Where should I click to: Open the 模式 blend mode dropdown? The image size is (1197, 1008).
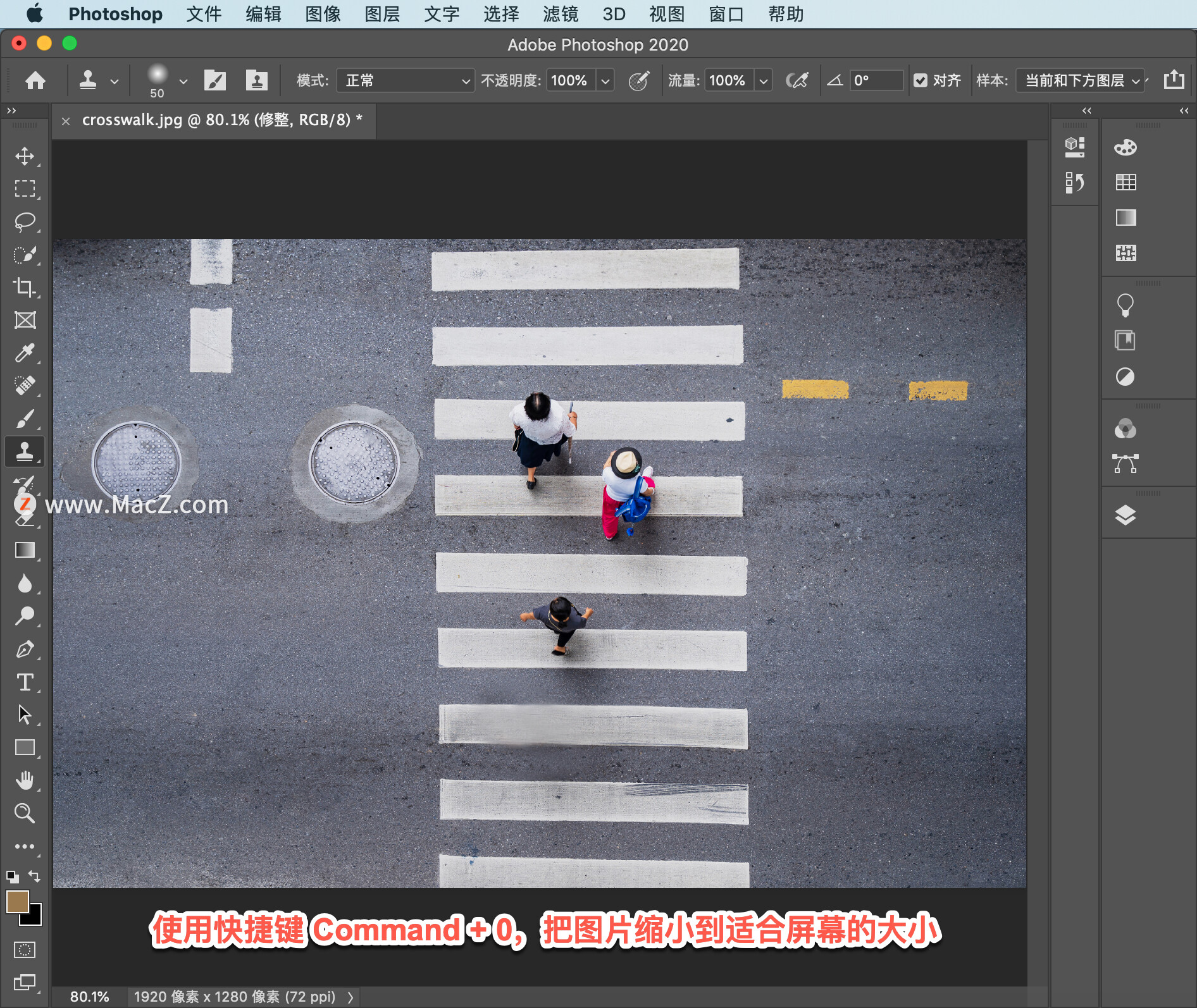405,80
